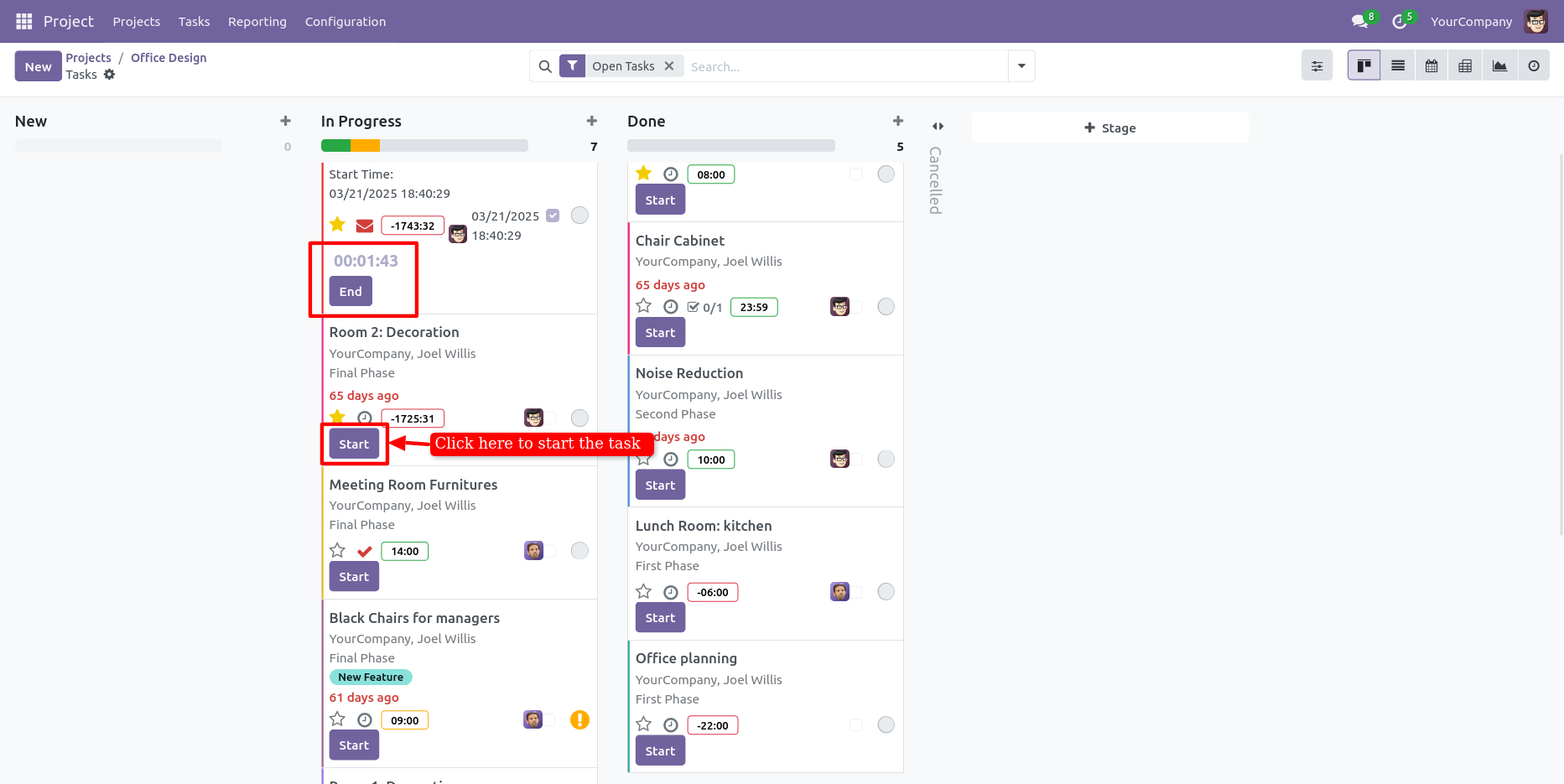Click the 0/1 subtasks indicator on Chair Cabinet

[x=704, y=307]
